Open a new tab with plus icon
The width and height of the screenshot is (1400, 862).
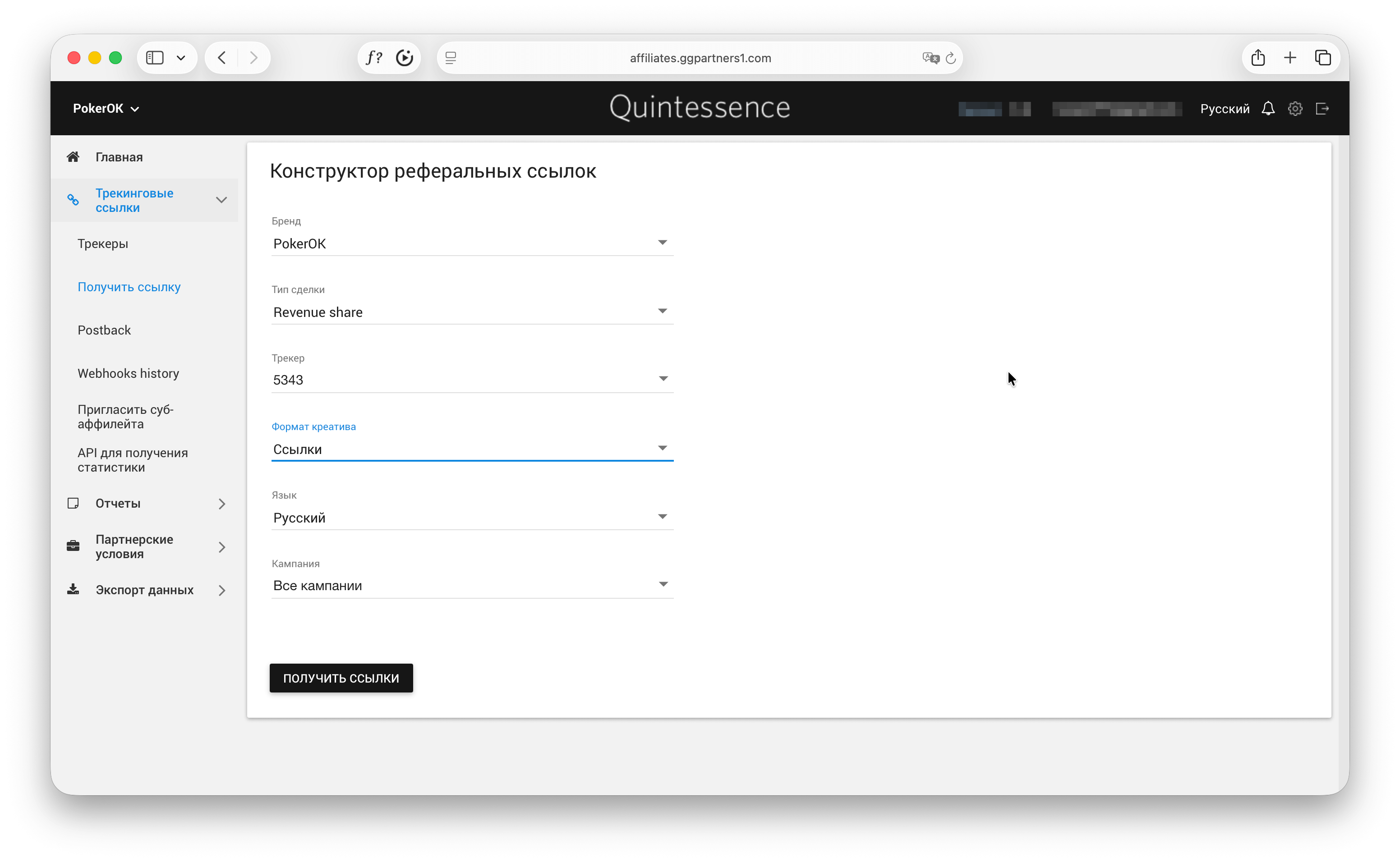click(x=1290, y=58)
